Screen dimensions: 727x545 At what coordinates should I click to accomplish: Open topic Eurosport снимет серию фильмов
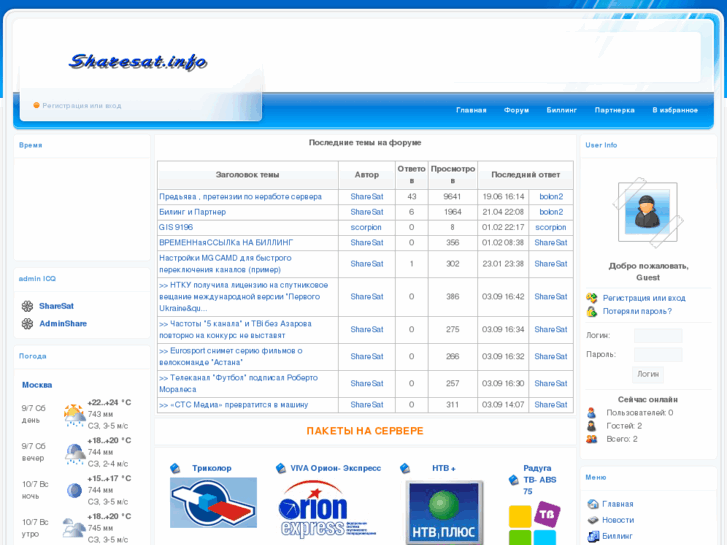click(x=231, y=356)
